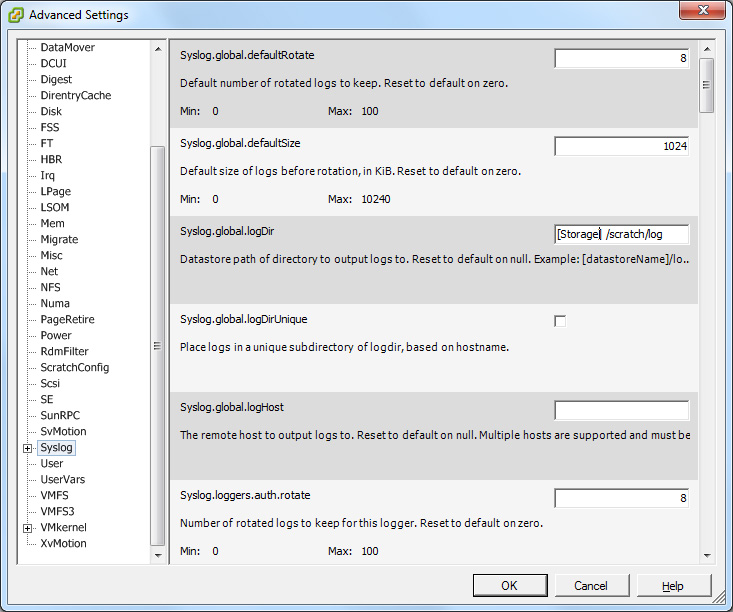The height and width of the screenshot is (612, 733).
Task: Focus the Syslog.global.defaultSize value field
Action: (621, 146)
